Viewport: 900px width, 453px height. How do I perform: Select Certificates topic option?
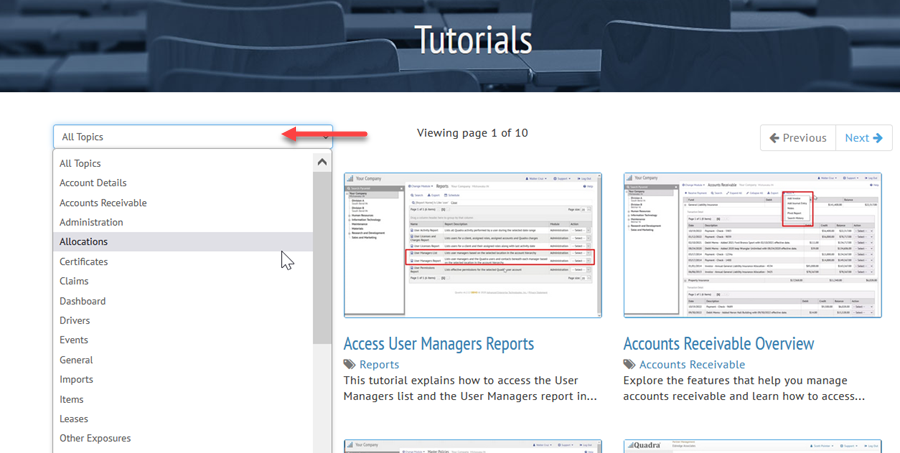click(83, 262)
